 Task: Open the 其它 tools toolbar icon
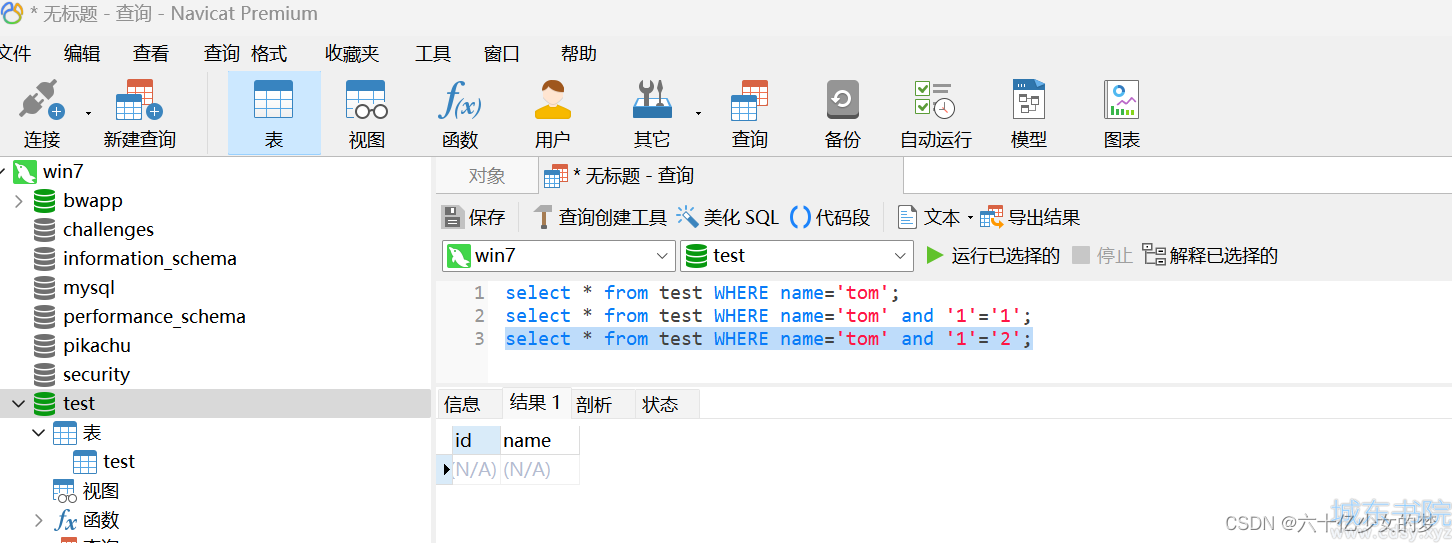tap(652, 113)
